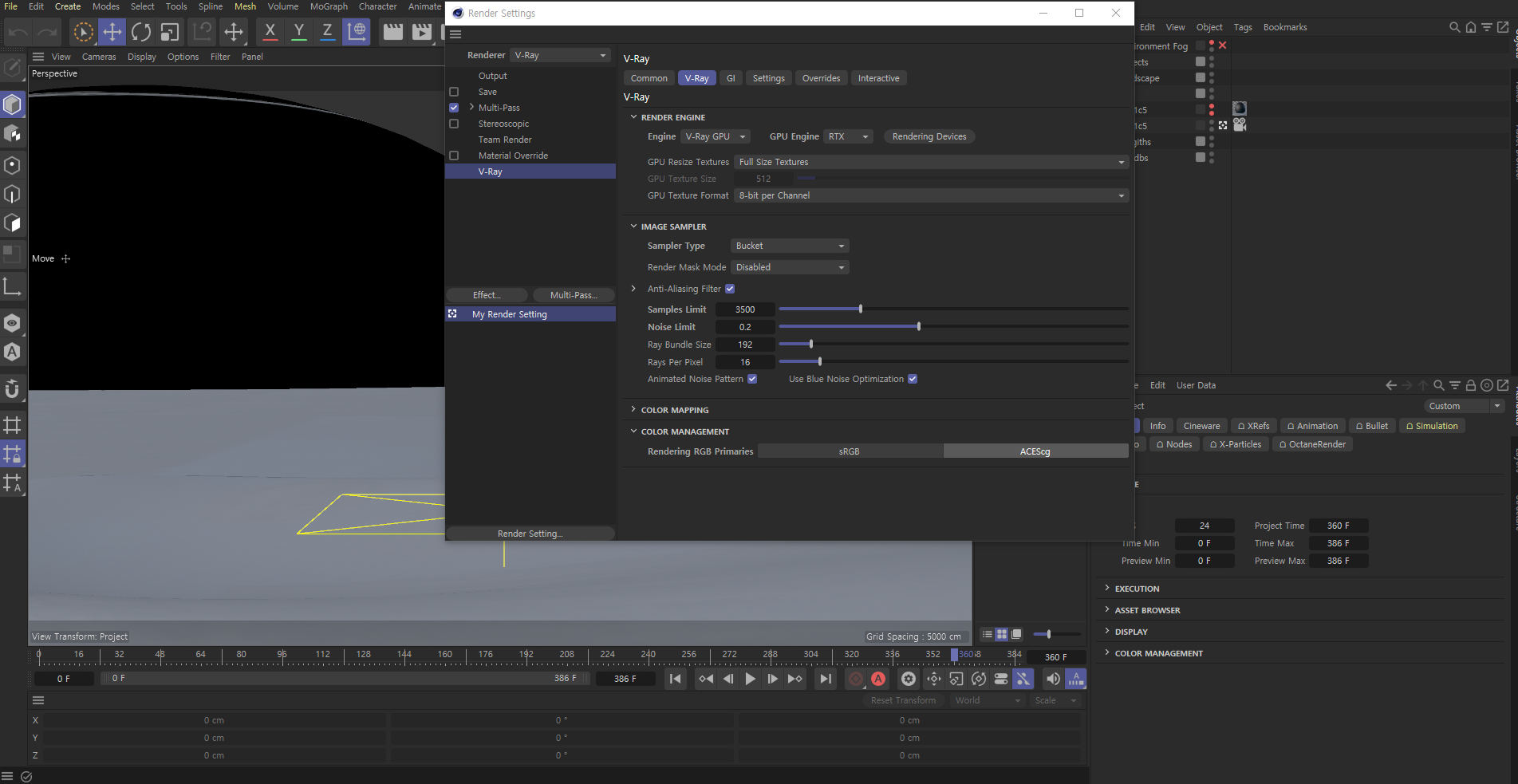The height and width of the screenshot is (784, 1518).
Task: Undo the last action
Action: [18, 32]
